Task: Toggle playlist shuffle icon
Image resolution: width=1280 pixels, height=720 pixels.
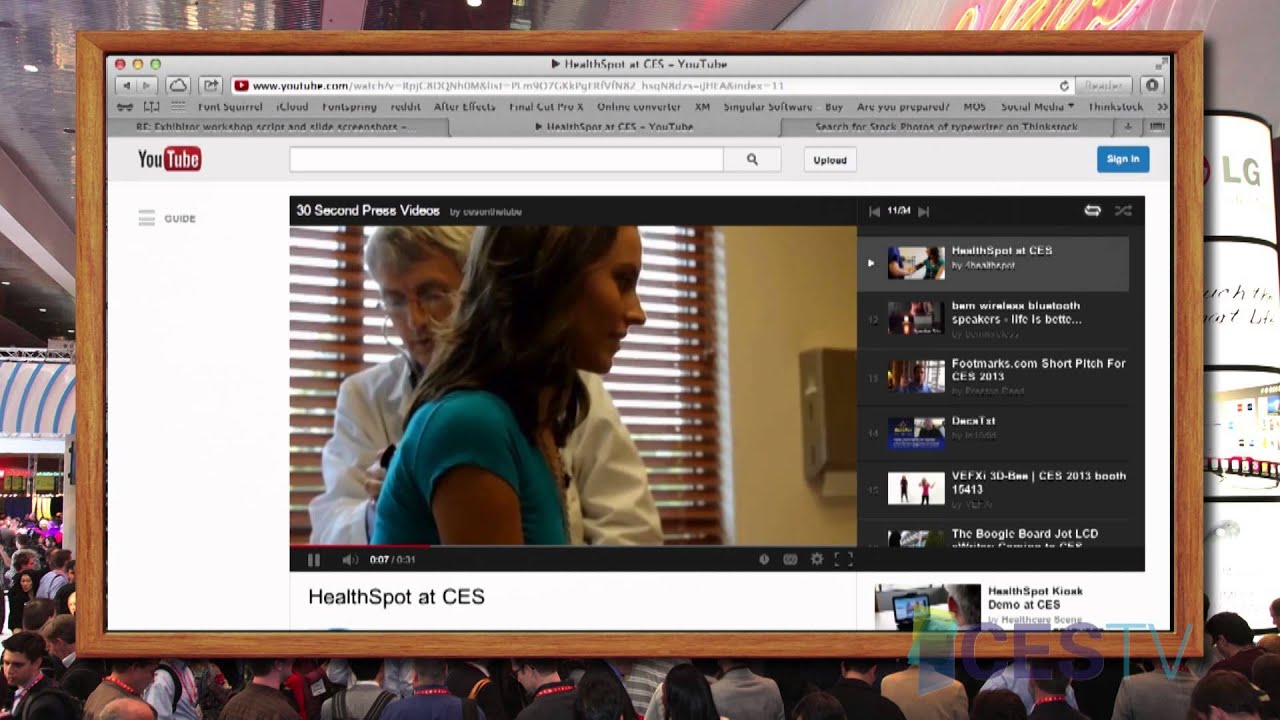Action: coord(1123,210)
